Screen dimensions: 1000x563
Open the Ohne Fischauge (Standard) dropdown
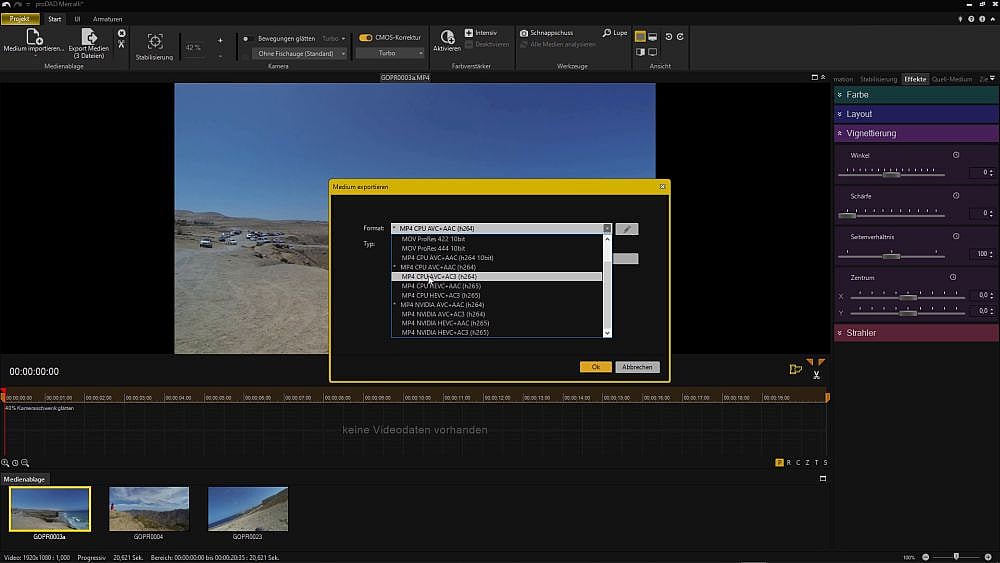[300, 53]
